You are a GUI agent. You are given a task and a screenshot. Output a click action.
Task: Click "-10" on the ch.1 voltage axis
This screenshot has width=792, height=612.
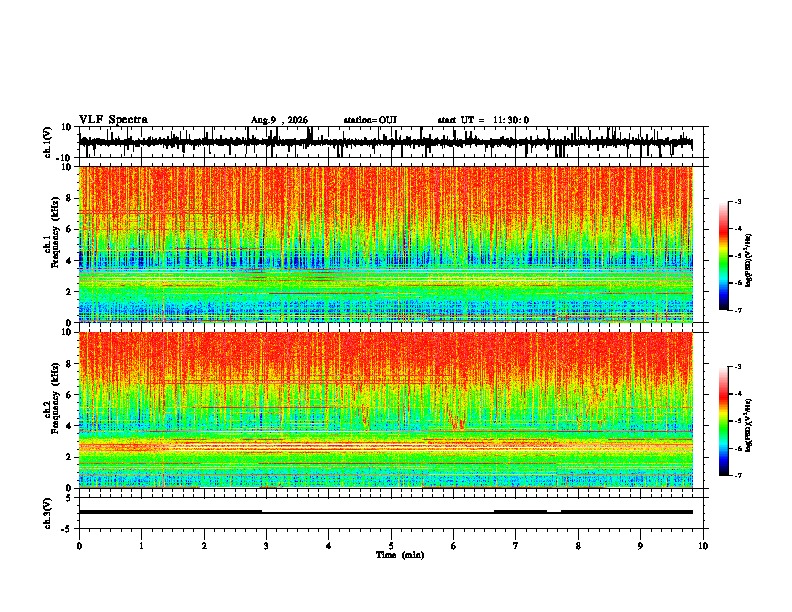point(65,158)
